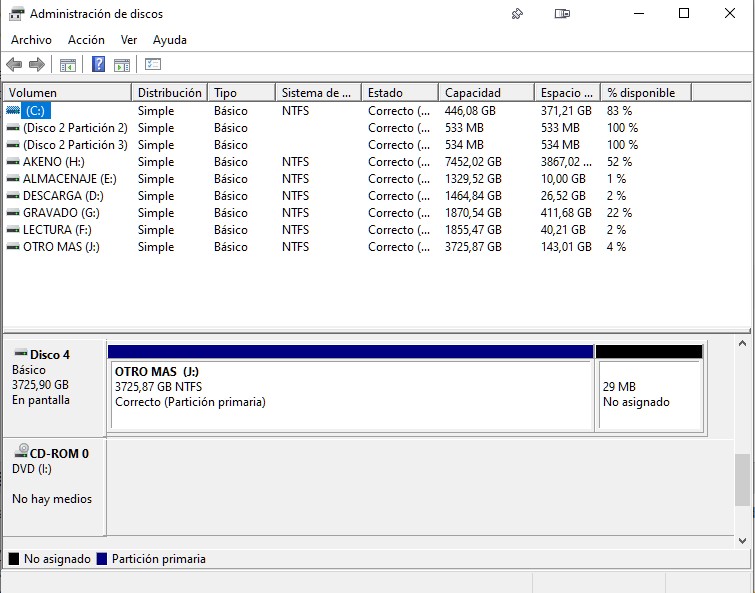Select ALMACENAJE (E:) volume name
This screenshot has width=755, height=593.
(70, 179)
